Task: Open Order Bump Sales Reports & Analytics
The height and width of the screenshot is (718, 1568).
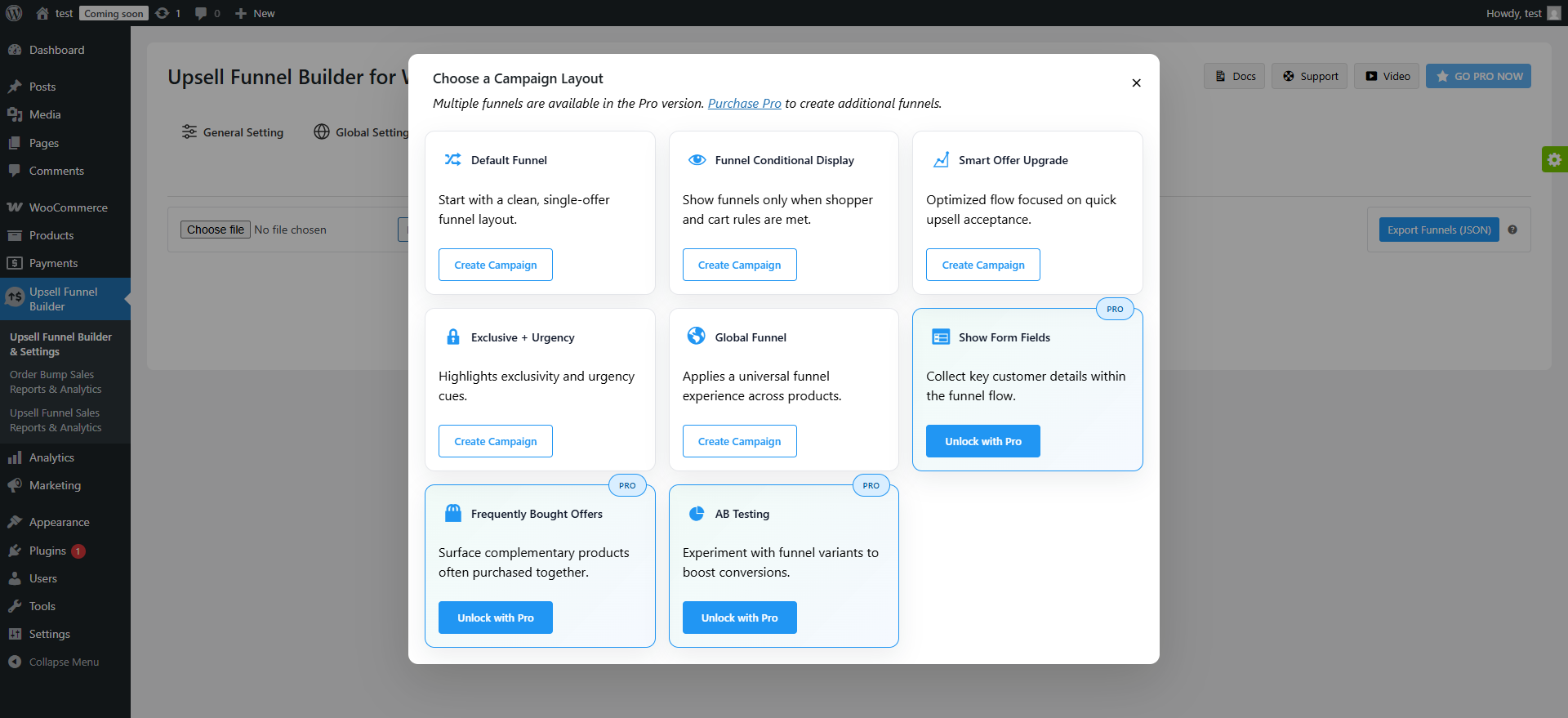Action: pyautogui.click(x=56, y=381)
